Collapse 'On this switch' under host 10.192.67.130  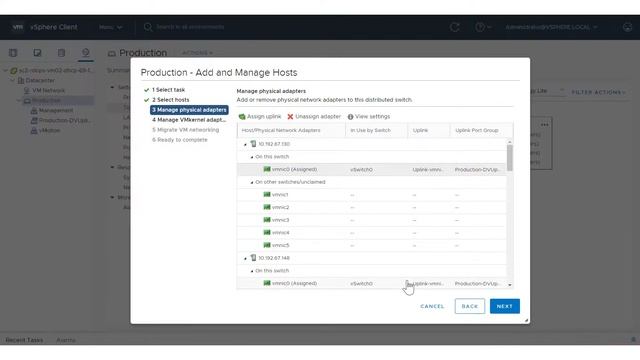[x=252, y=157]
